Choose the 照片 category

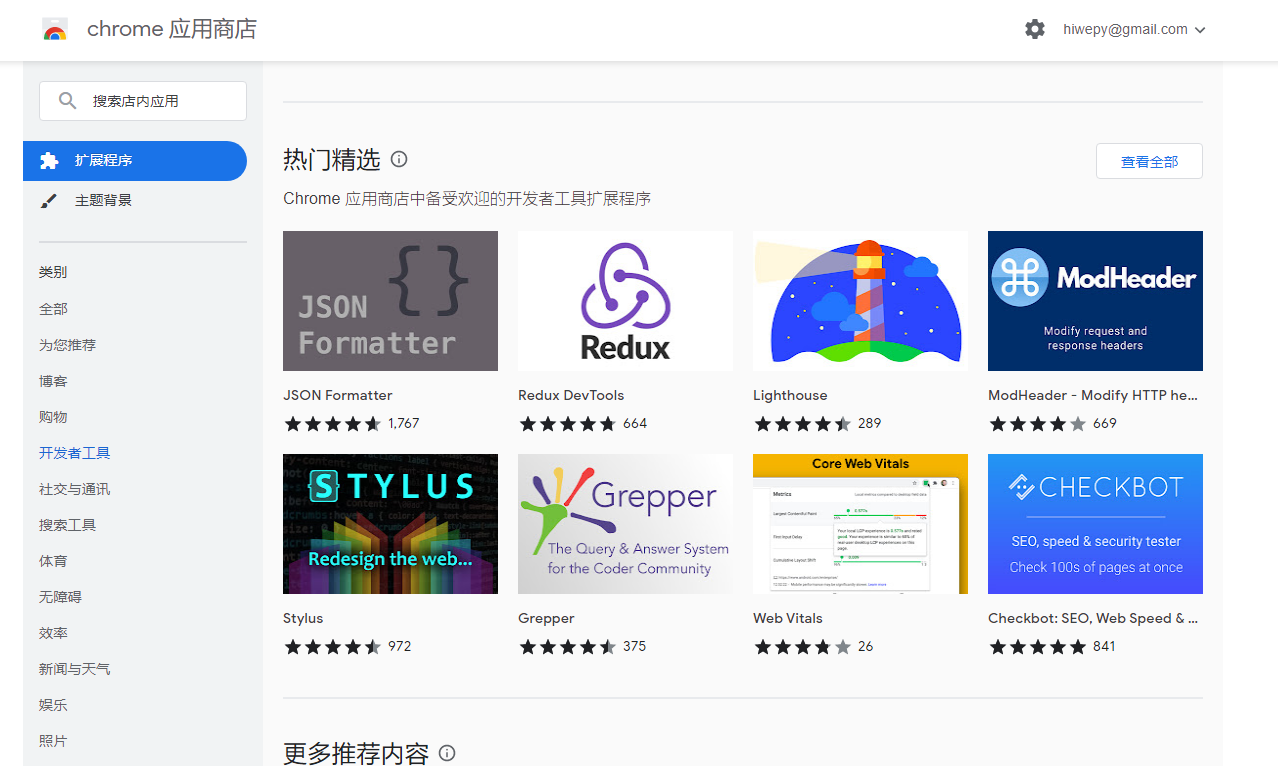pos(53,741)
